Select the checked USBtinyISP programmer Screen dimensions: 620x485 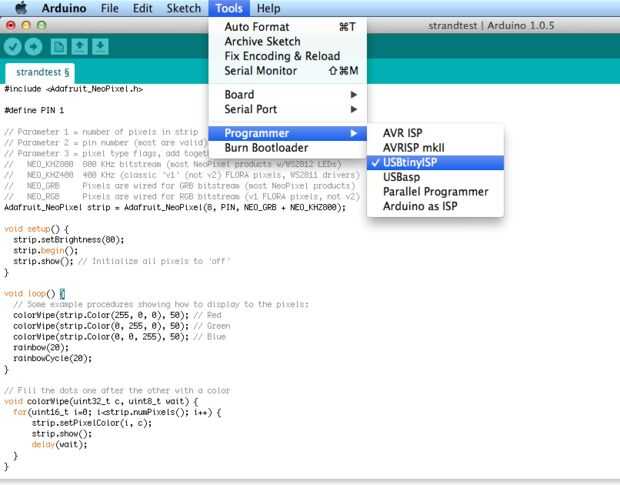pos(435,162)
